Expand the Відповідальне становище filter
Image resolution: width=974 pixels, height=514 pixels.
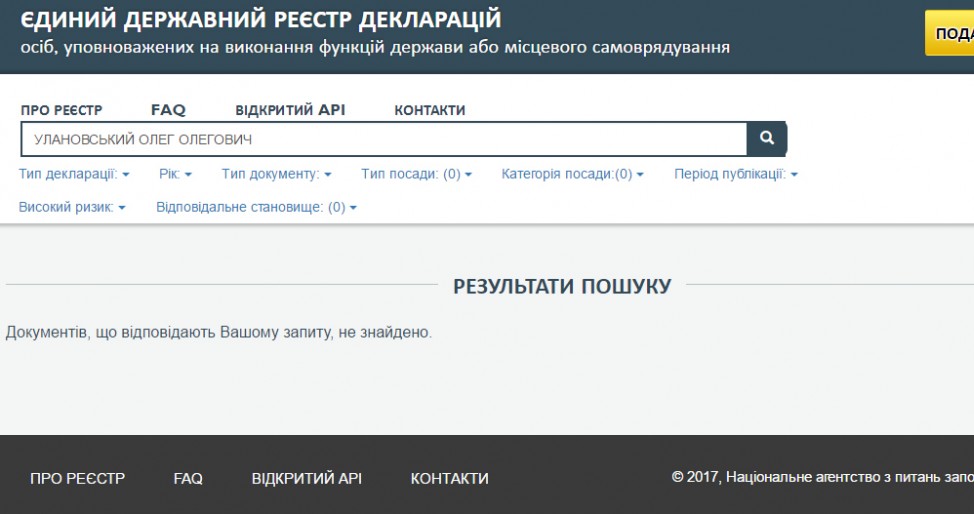[x=256, y=207]
